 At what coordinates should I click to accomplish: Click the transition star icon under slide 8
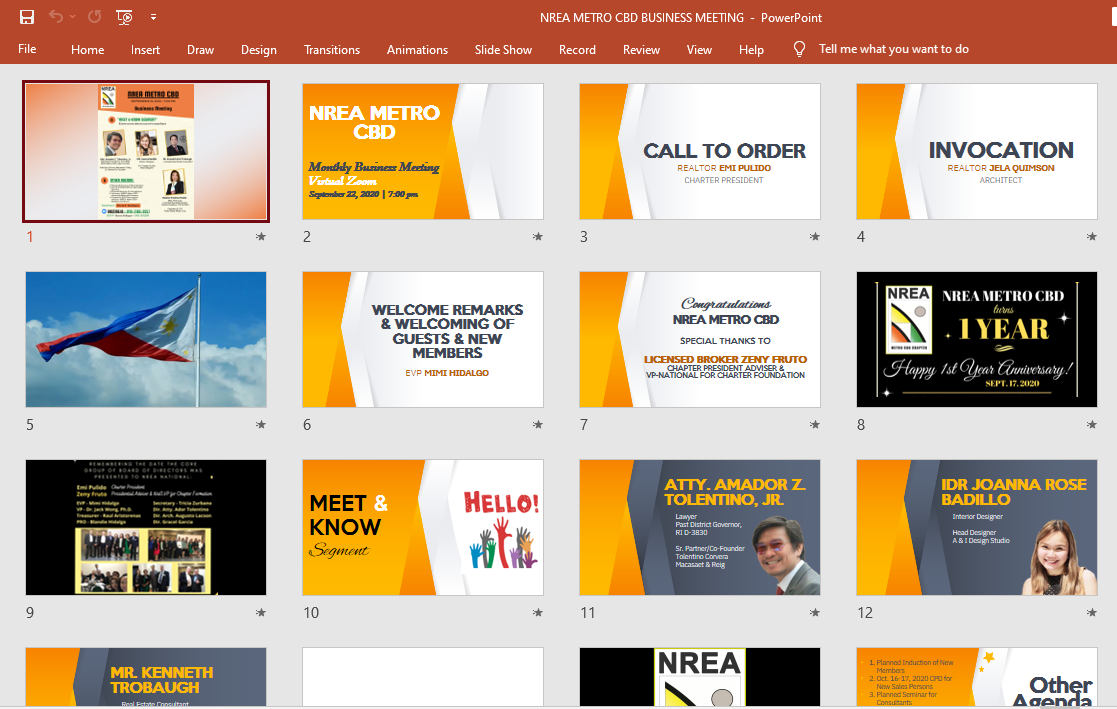1092,425
